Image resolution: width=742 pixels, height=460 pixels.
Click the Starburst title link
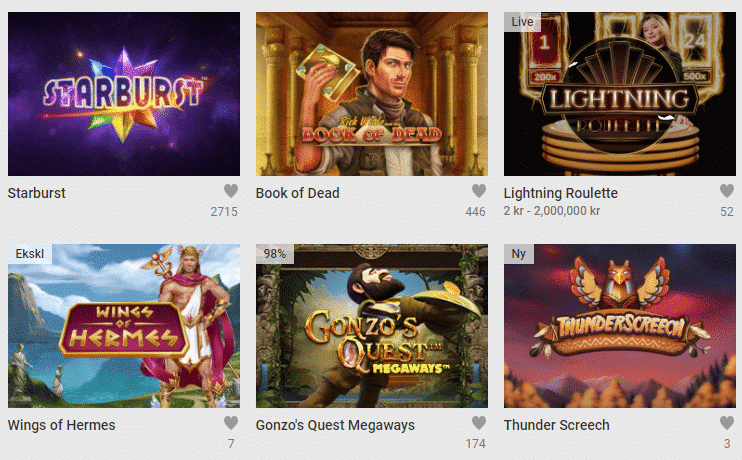tap(36, 193)
